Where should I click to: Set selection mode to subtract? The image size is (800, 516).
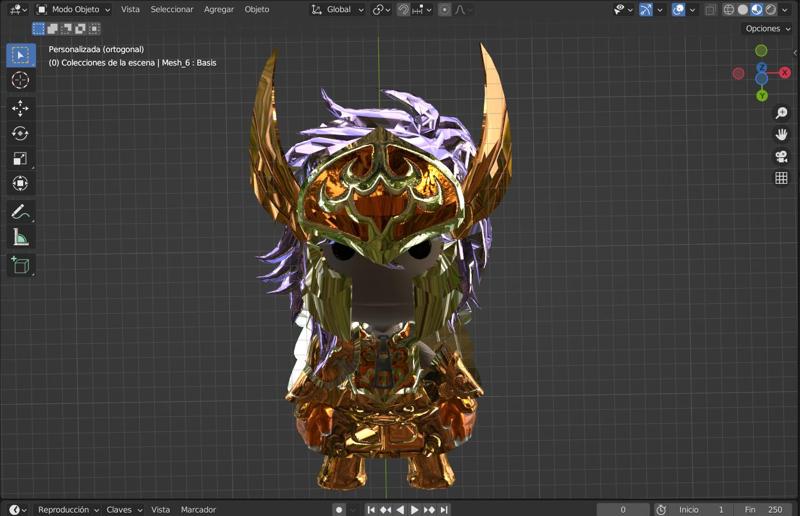(x=66, y=29)
